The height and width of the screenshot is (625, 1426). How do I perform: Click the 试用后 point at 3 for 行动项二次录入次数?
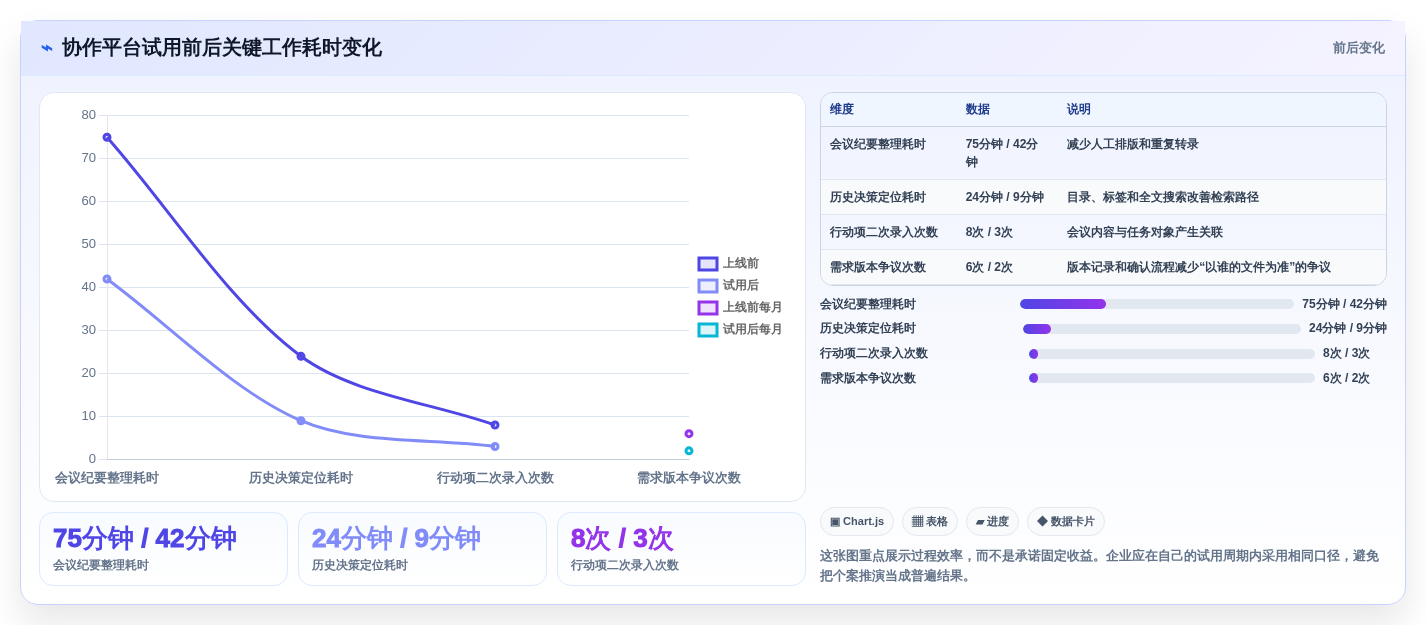(x=495, y=446)
